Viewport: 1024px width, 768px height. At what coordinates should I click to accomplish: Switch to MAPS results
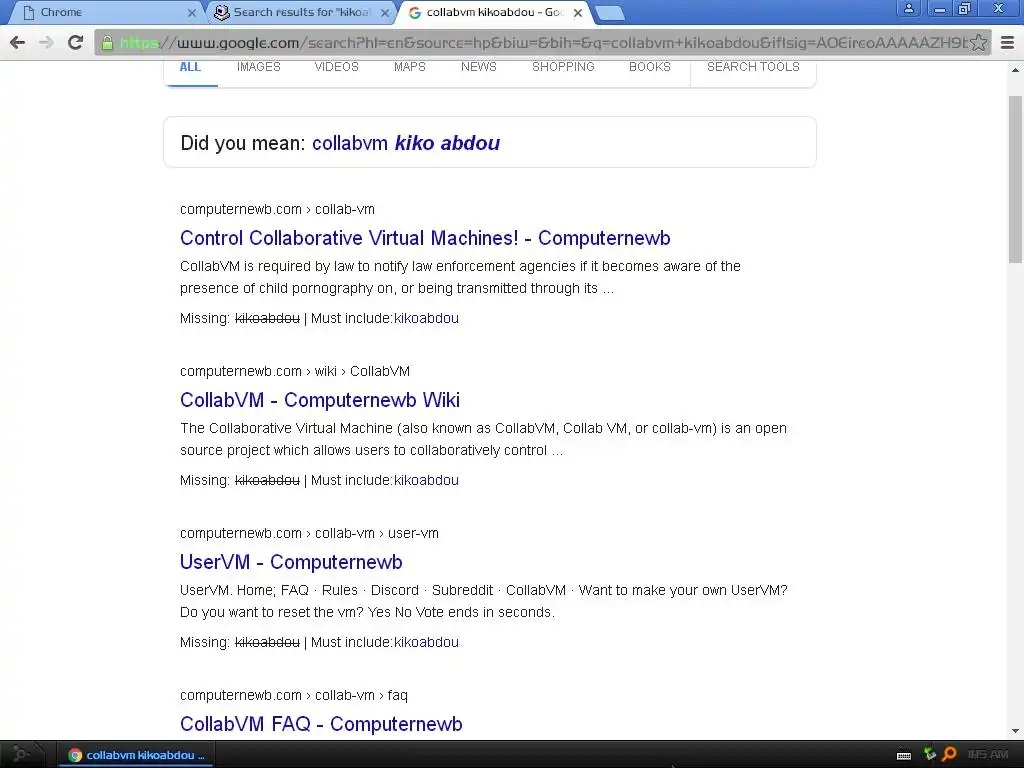[x=409, y=67]
